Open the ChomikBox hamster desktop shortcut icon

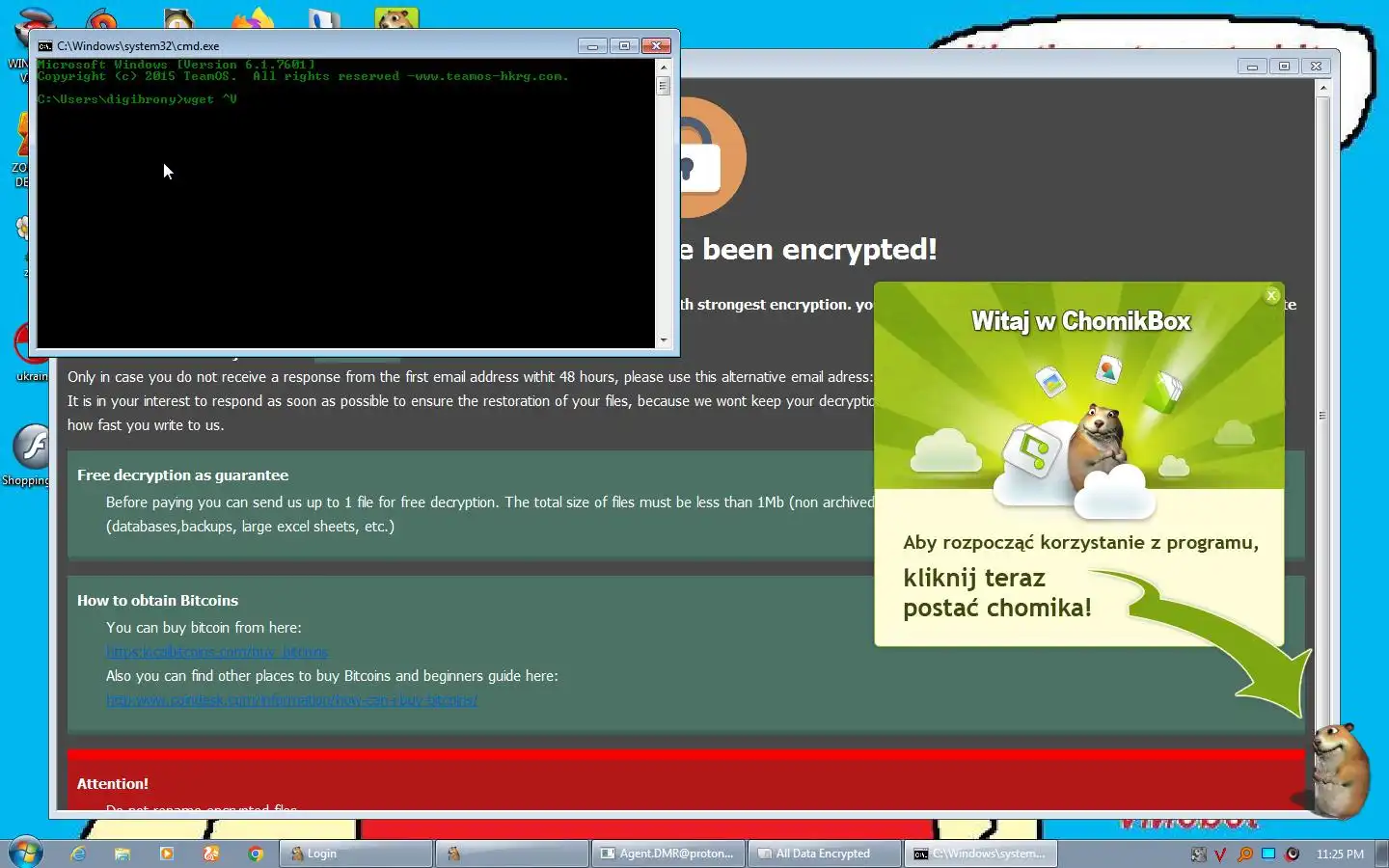(x=396, y=19)
